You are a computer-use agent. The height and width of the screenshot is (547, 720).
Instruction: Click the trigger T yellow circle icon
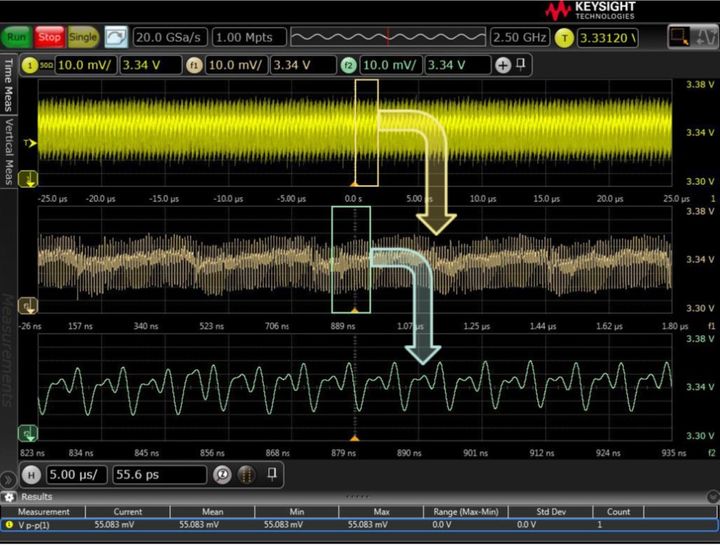point(566,38)
